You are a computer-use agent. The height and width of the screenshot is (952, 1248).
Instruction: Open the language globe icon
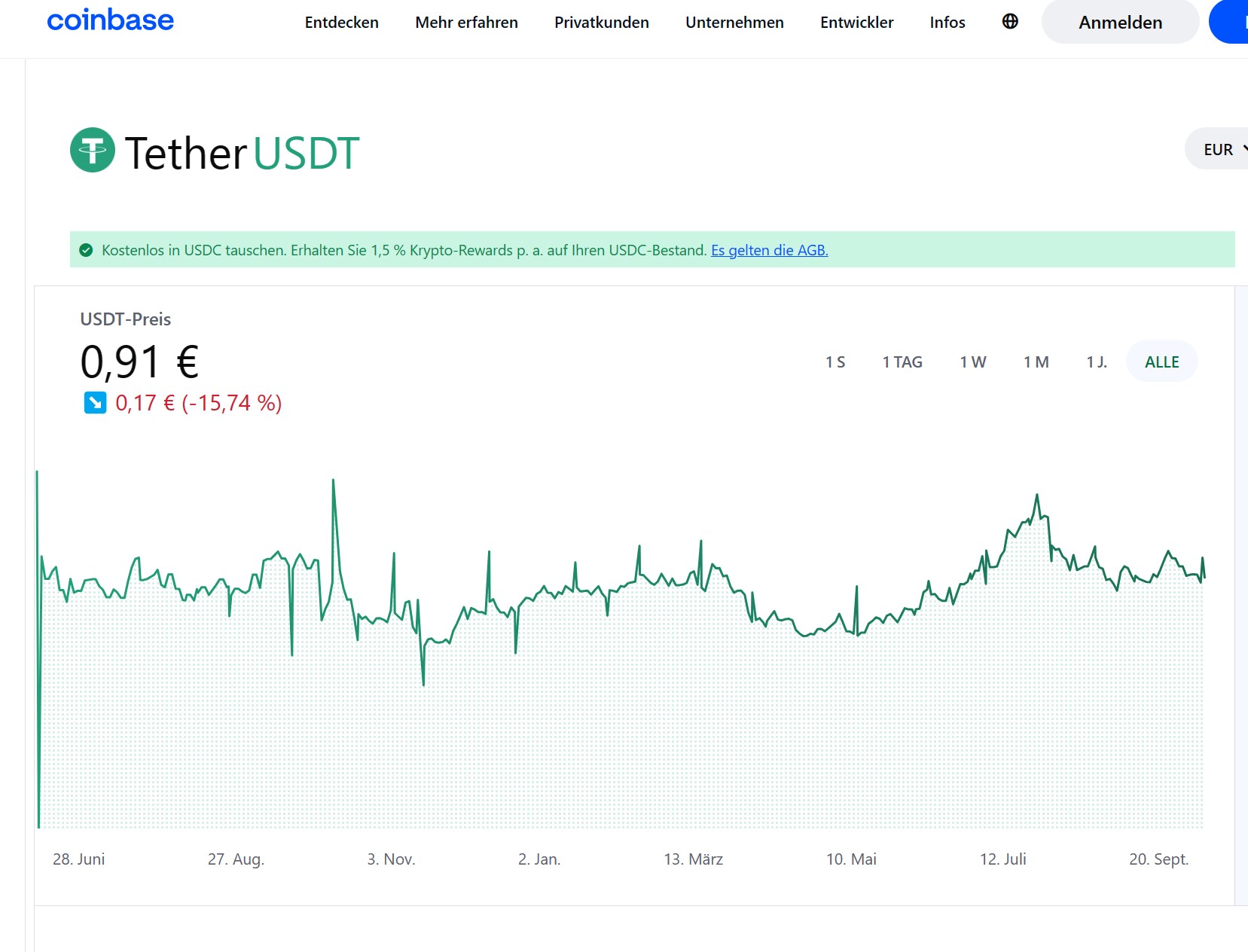(x=1010, y=22)
